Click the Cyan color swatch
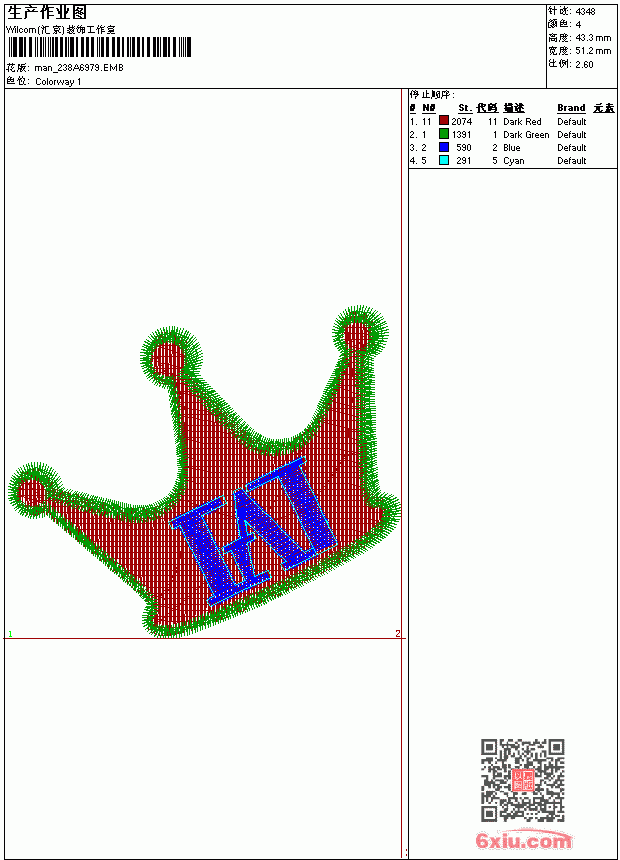This screenshot has width=620, height=860. point(444,160)
